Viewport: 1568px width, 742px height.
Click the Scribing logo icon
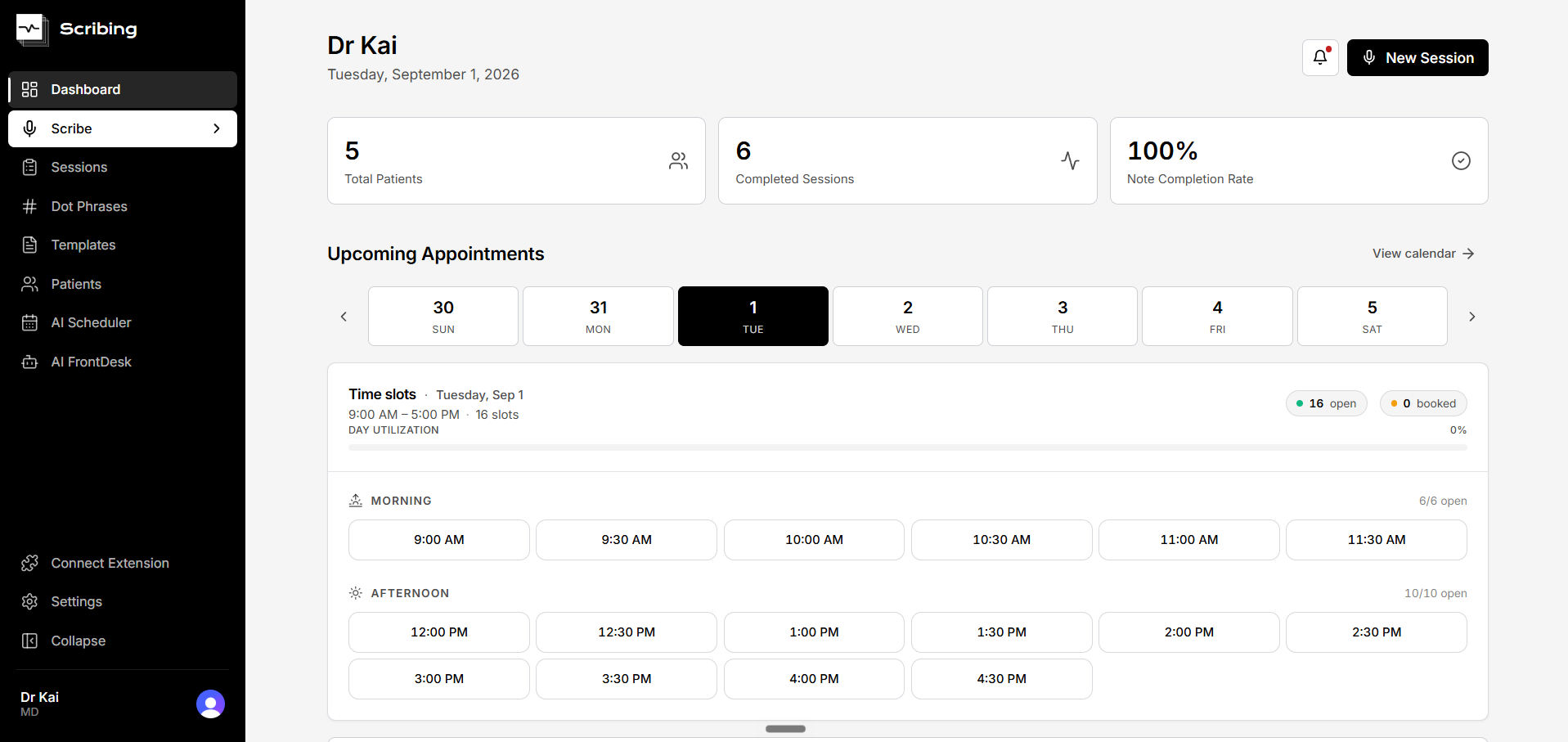click(31, 29)
